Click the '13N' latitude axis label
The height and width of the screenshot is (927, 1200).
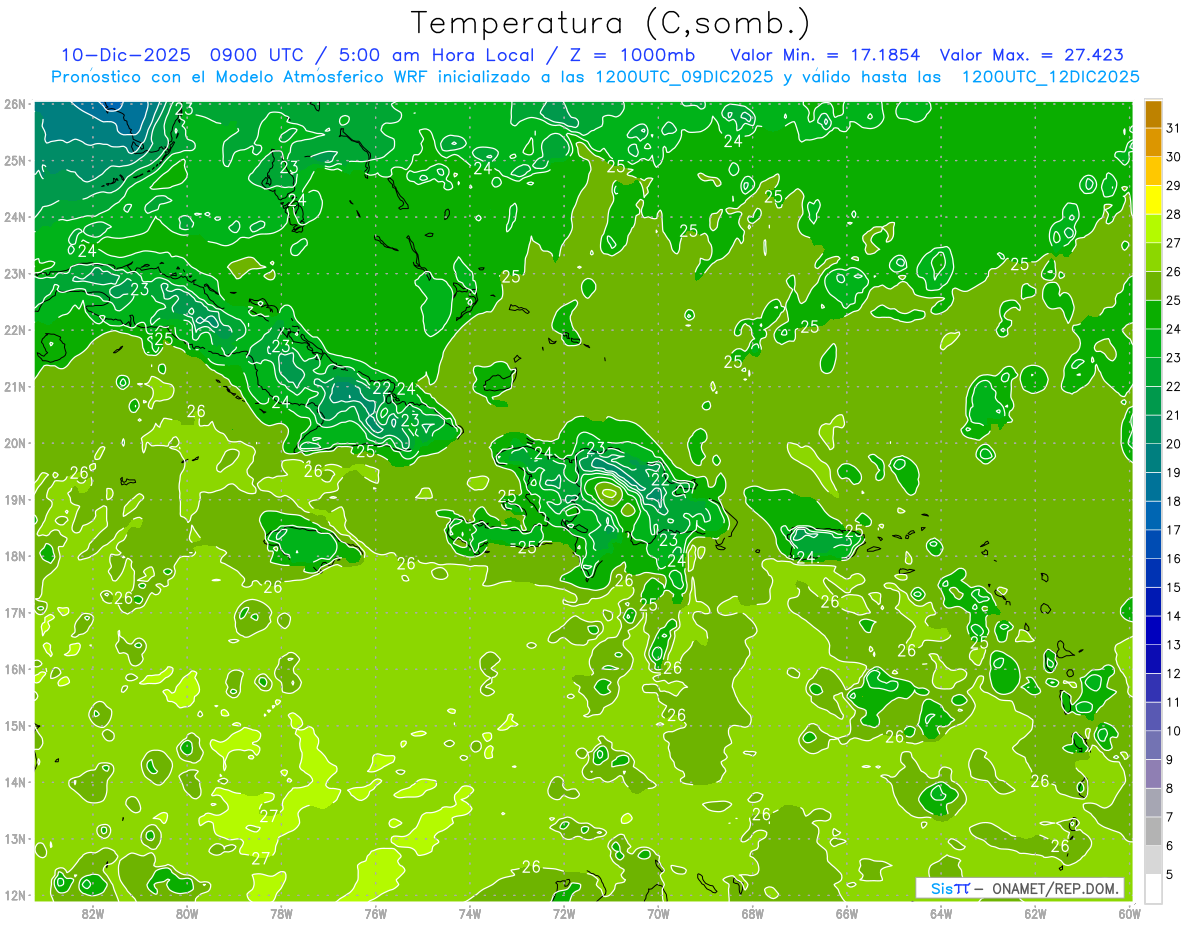15,838
